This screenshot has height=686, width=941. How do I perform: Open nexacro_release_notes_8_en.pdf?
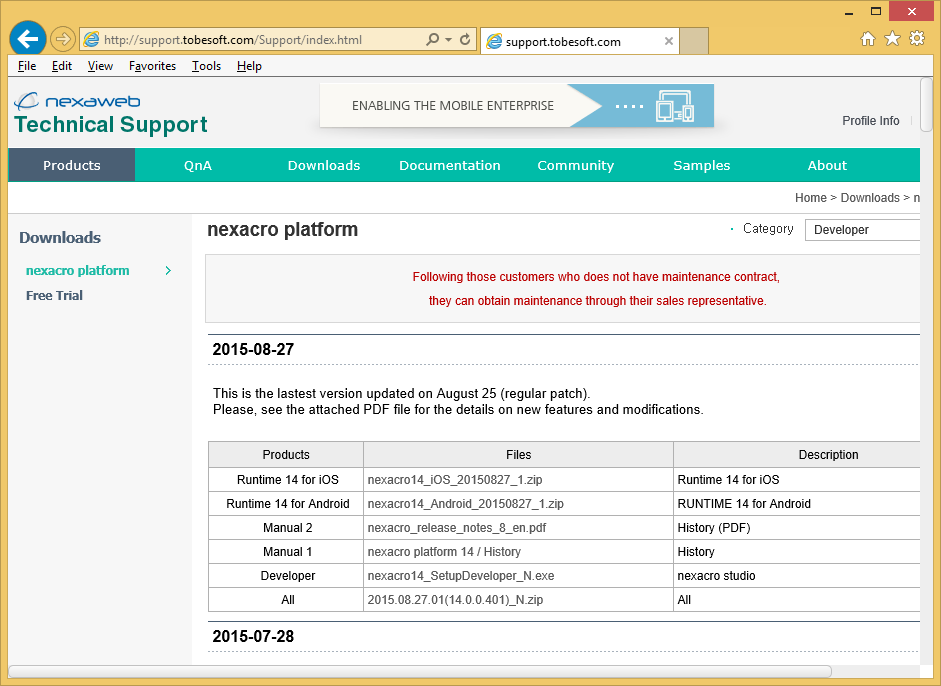(x=457, y=528)
